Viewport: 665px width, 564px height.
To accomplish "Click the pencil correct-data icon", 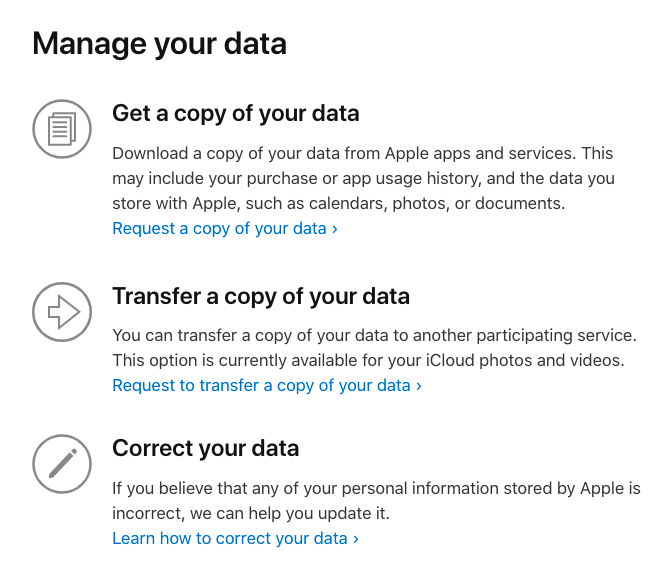I will point(62,464).
